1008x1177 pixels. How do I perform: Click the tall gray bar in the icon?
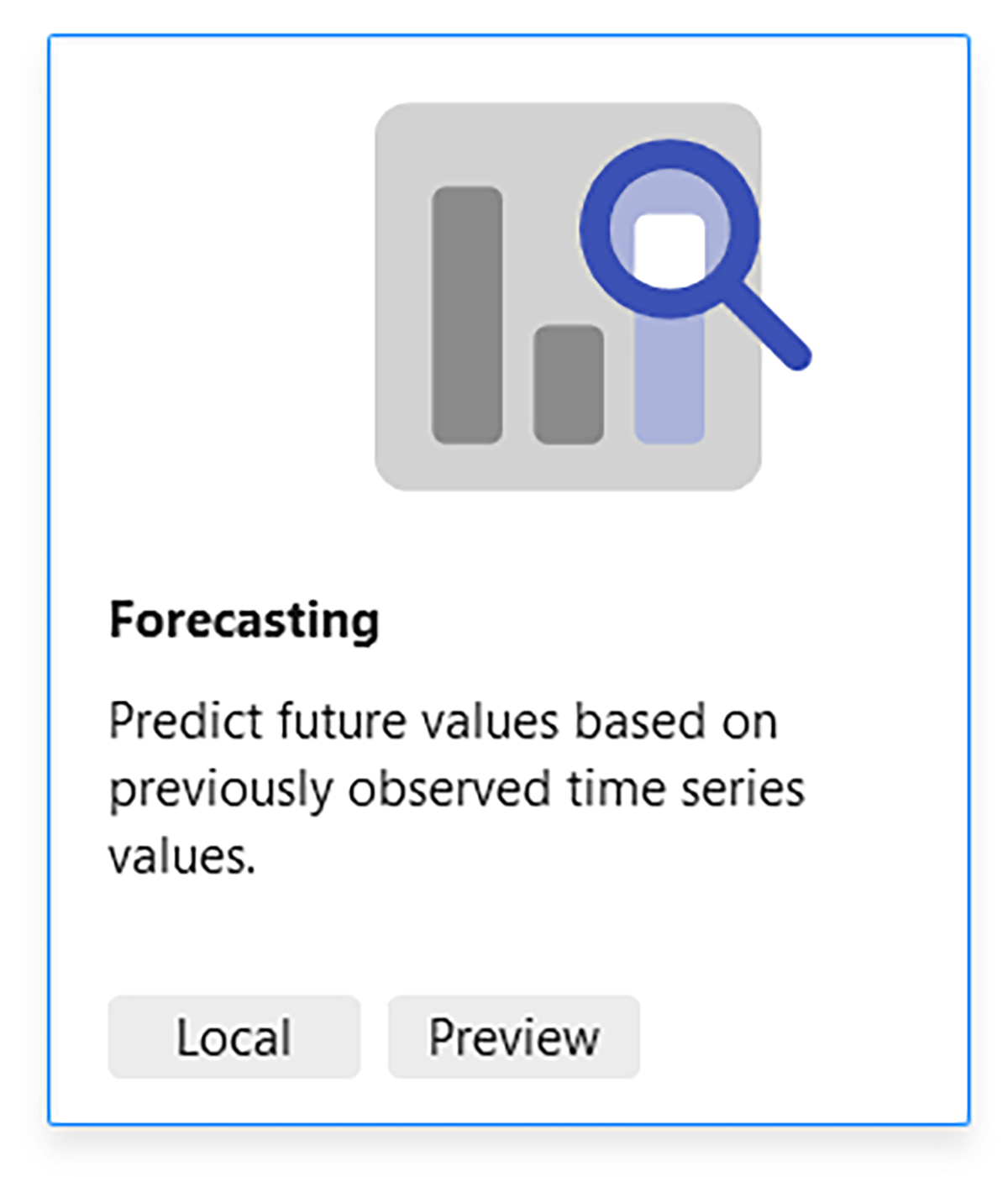coord(467,314)
